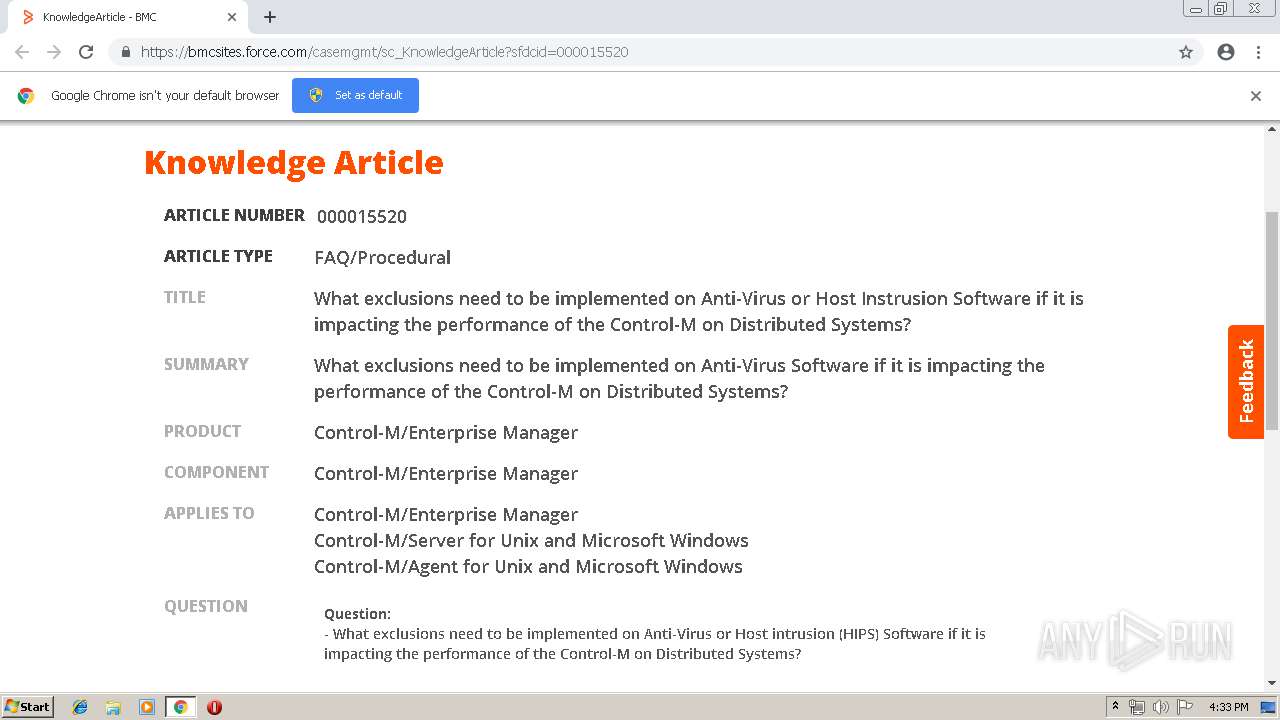The height and width of the screenshot is (720, 1280).
Task: Open the Chrome profile avatar menu
Action: click(1226, 52)
